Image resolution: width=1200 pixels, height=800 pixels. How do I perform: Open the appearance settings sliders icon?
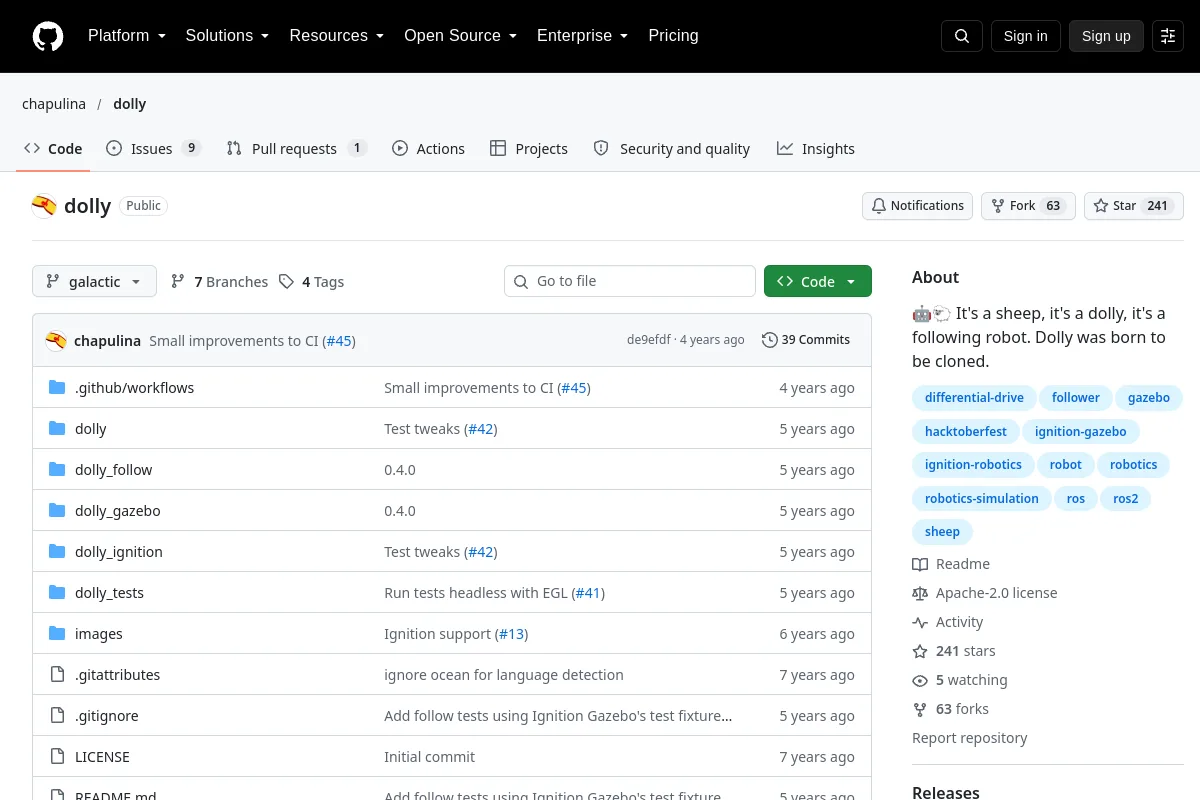[x=1168, y=36]
